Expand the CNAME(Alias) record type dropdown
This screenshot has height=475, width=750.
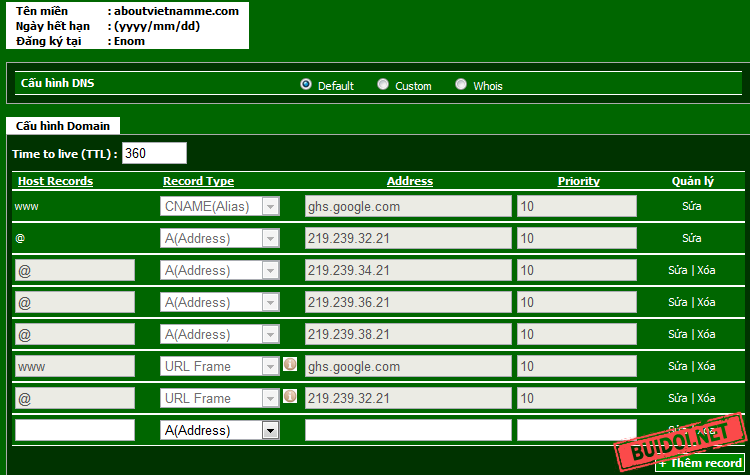pyautogui.click(x=270, y=206)
